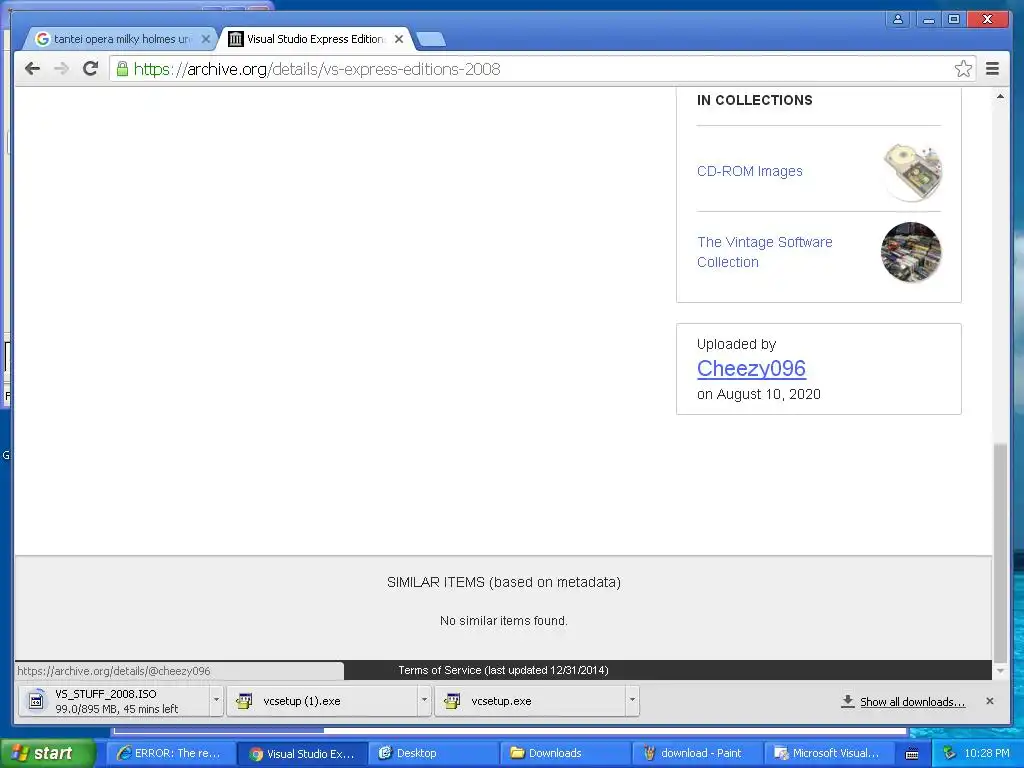The height and width of the screenshot is (768, 1024).
Task: Bookmark this page with the star icon
Action: coord(963,69)
